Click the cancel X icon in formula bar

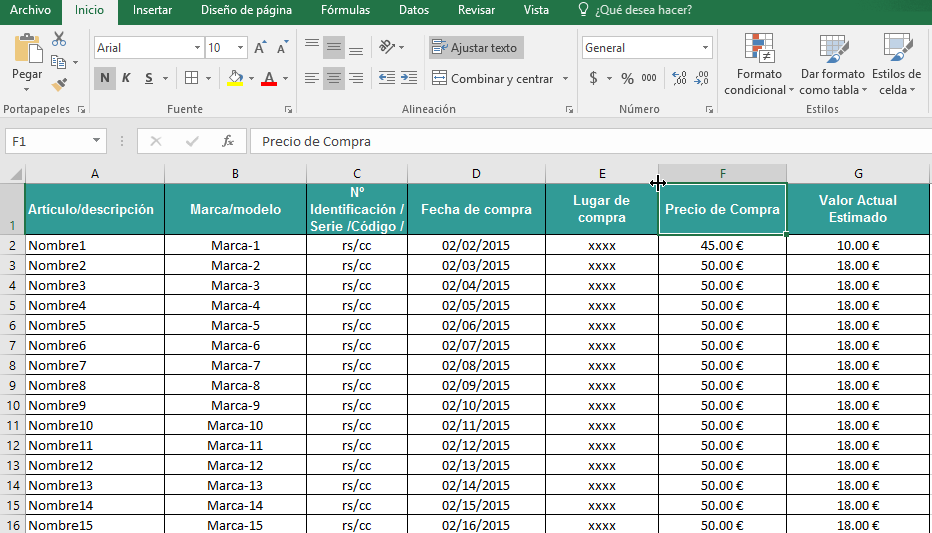tap(156, 141)
